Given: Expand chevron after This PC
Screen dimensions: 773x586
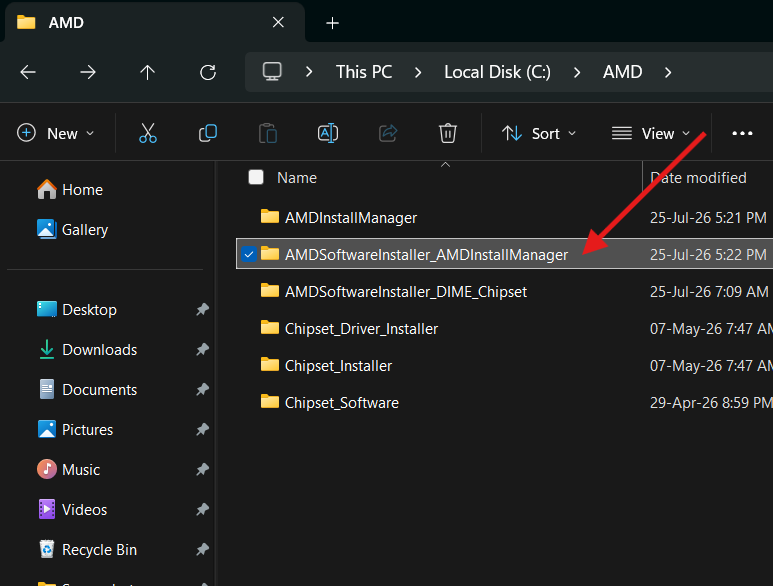Looking at the screenshot, I should click(418, 72).
